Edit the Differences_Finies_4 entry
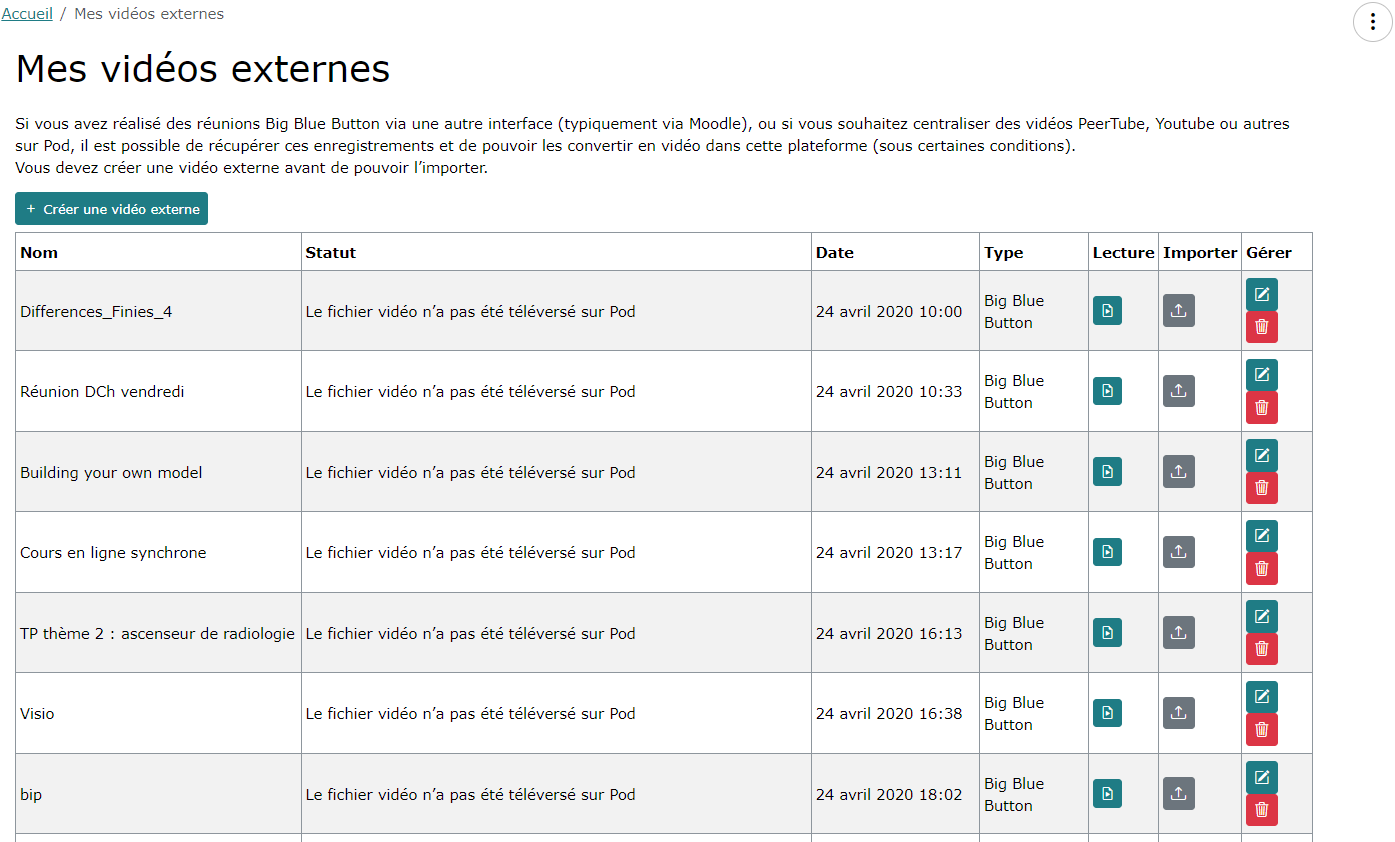 pos(1261,294)
